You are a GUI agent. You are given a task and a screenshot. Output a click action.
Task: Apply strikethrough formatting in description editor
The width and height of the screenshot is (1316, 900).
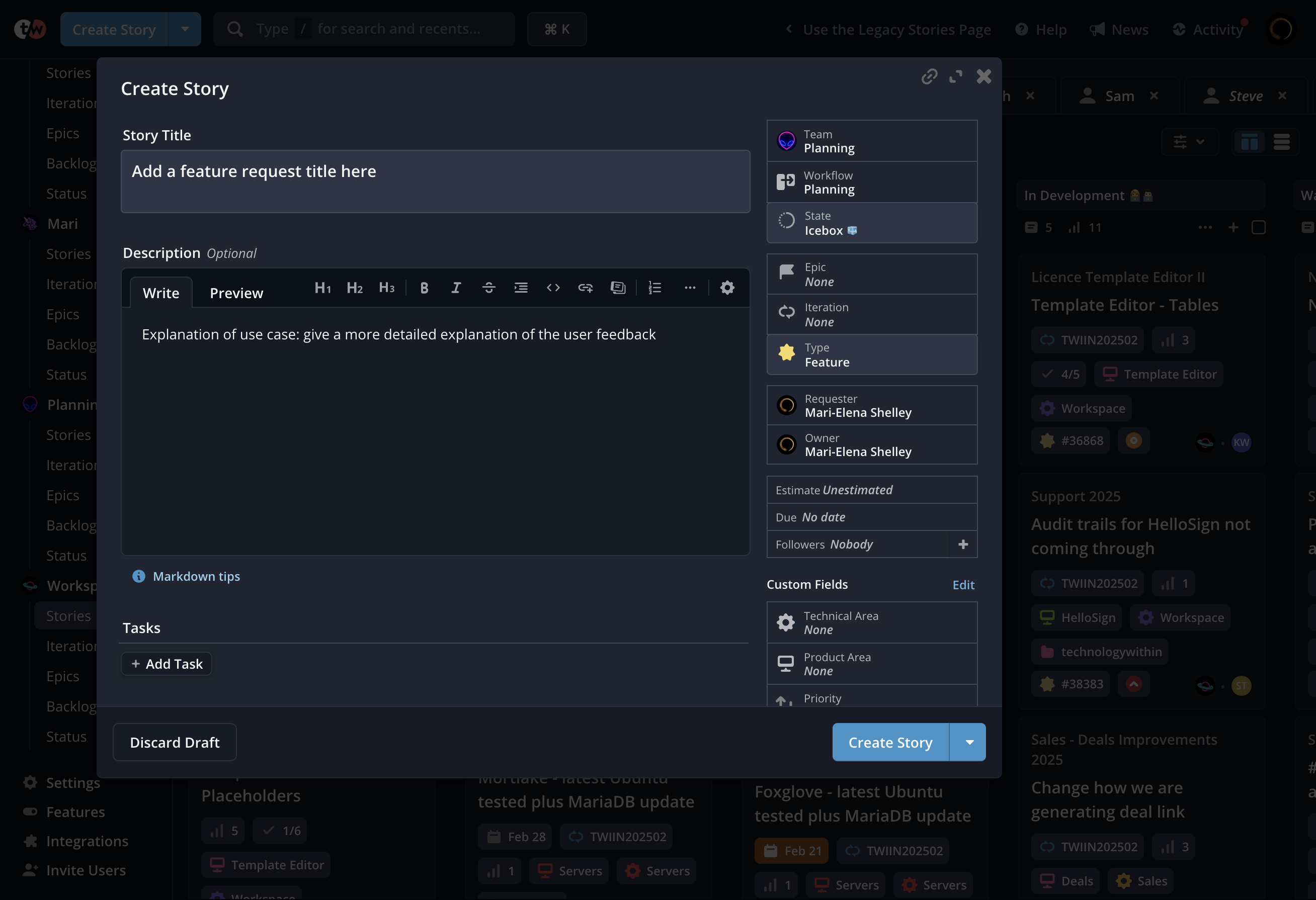click(488, 288)
